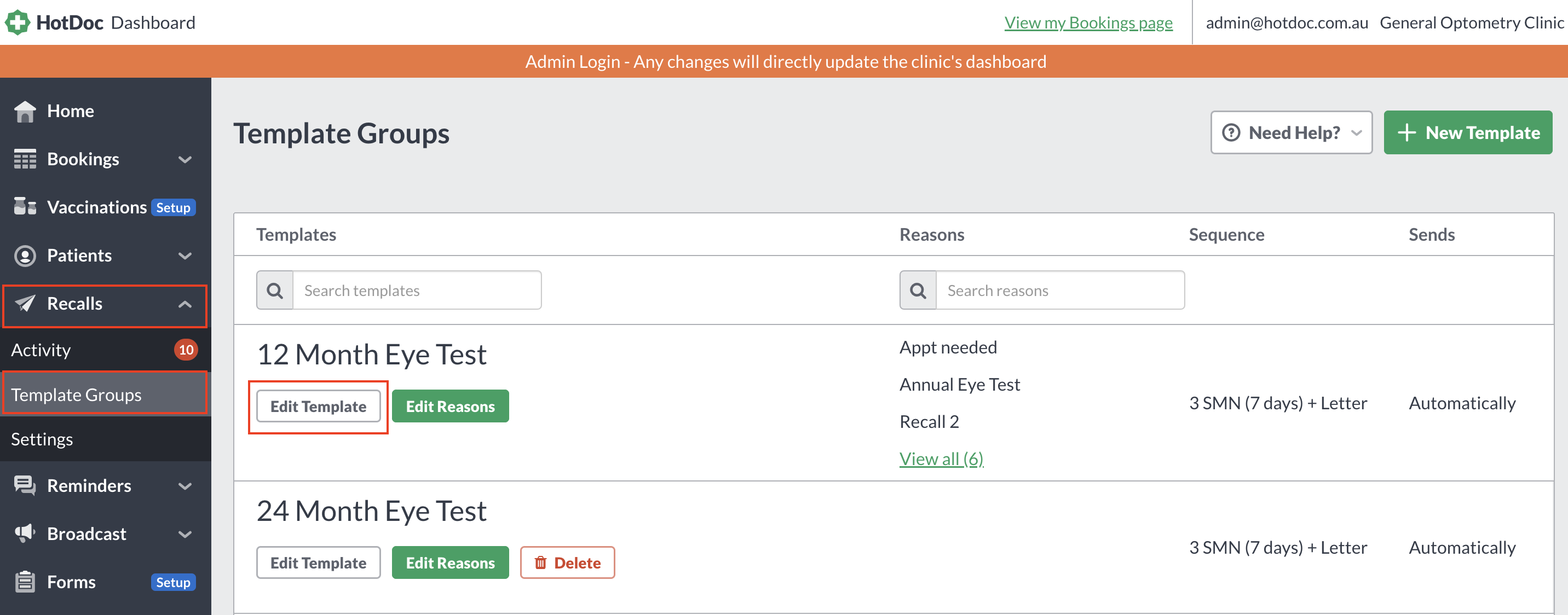The height and width of the screenshot is (615, 1568).
Task: Click the Annual Eye Test reason
Action: [x=960, y=385]
